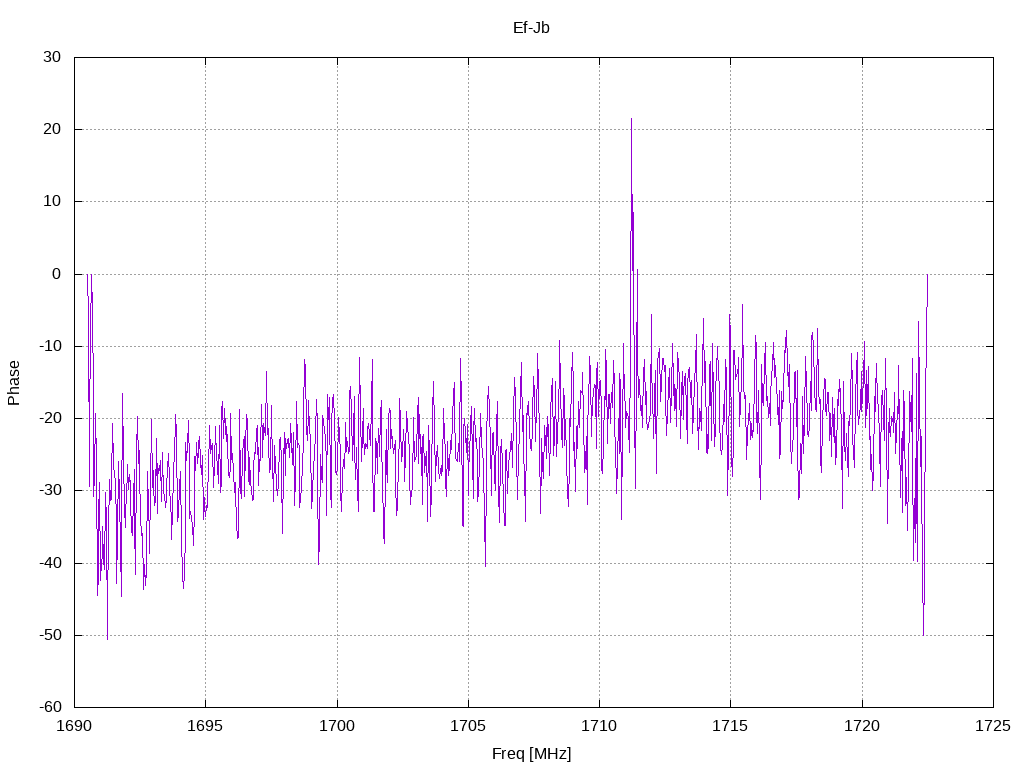Click the y-axis tick label 10
1024x768 pixels.
click(x=52, y=202)
